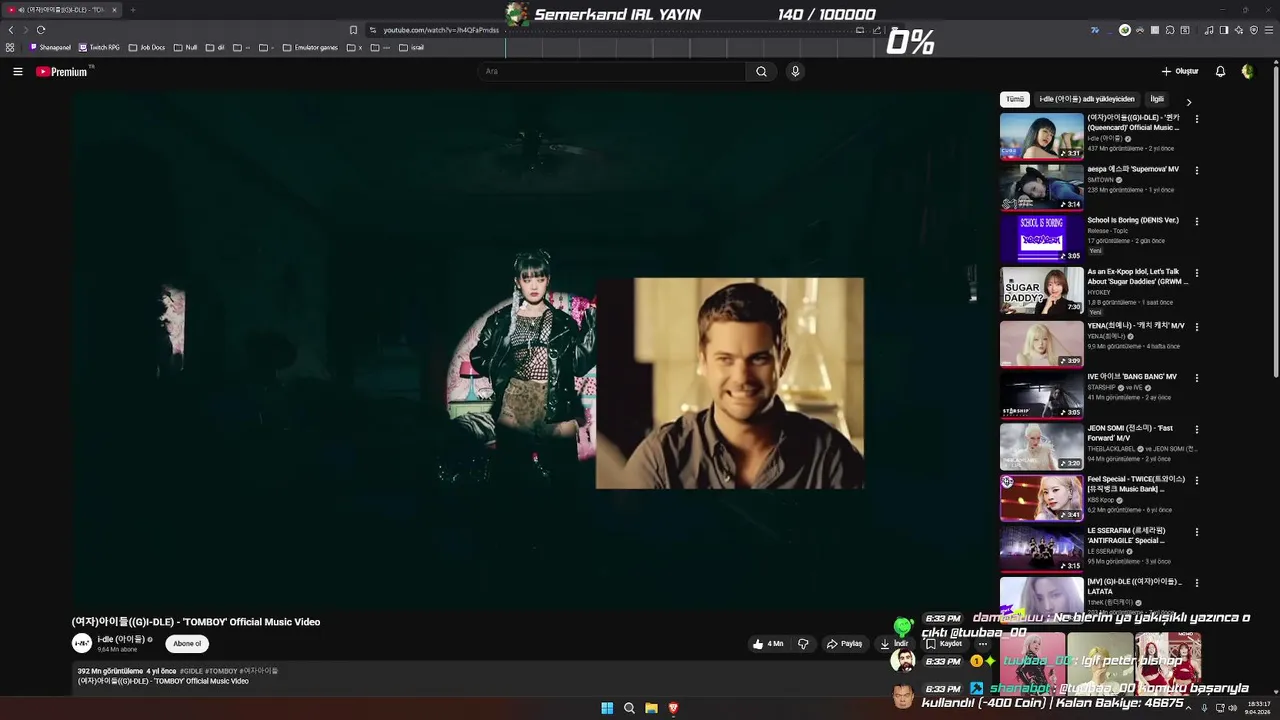
Task: Open File Explorer from taskbar
Action: pos(651,708)
